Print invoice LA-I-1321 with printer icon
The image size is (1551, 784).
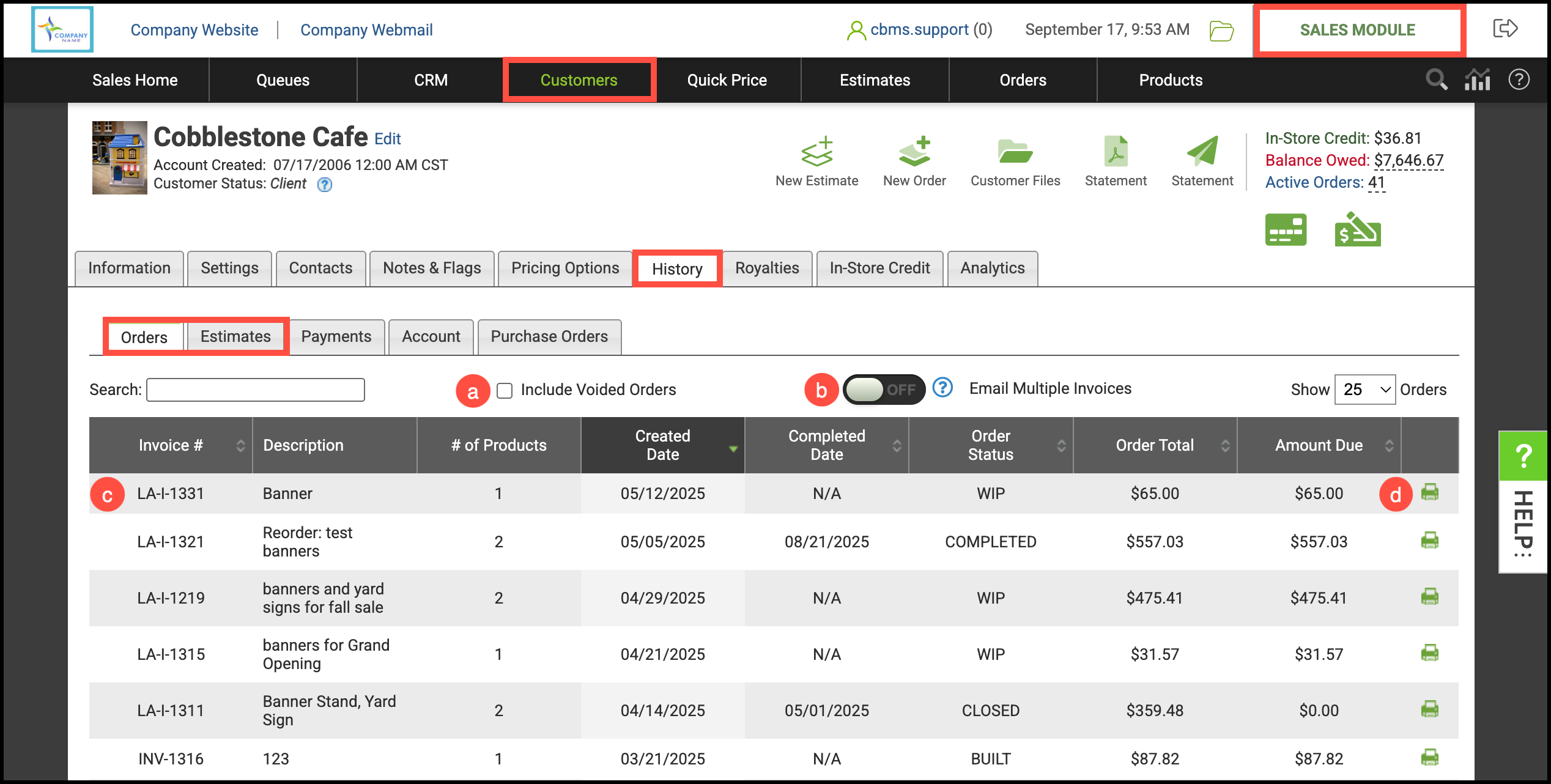coord(1429,541)
